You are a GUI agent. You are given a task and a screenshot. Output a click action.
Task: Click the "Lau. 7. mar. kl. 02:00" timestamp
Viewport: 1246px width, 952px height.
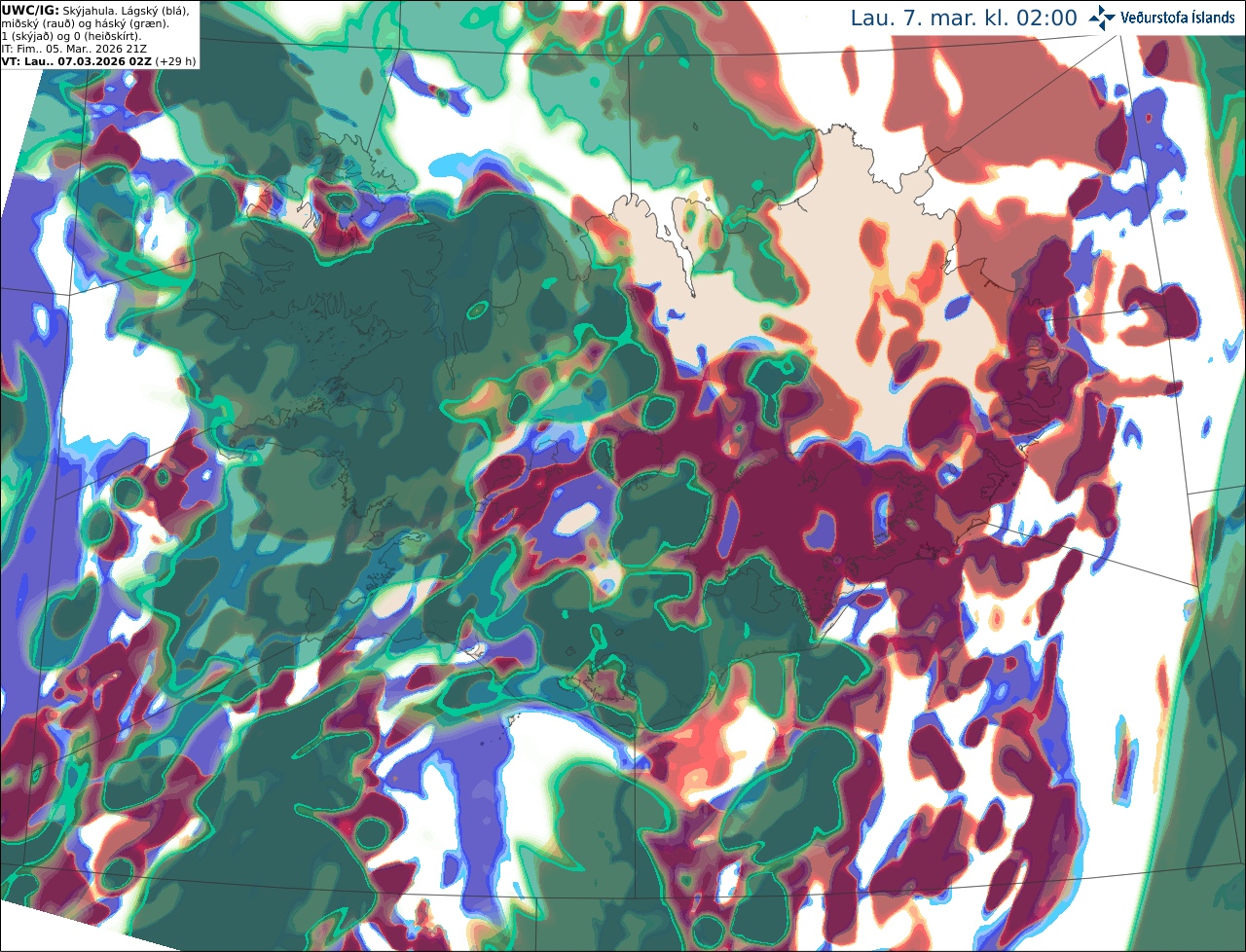pos(964,18)
